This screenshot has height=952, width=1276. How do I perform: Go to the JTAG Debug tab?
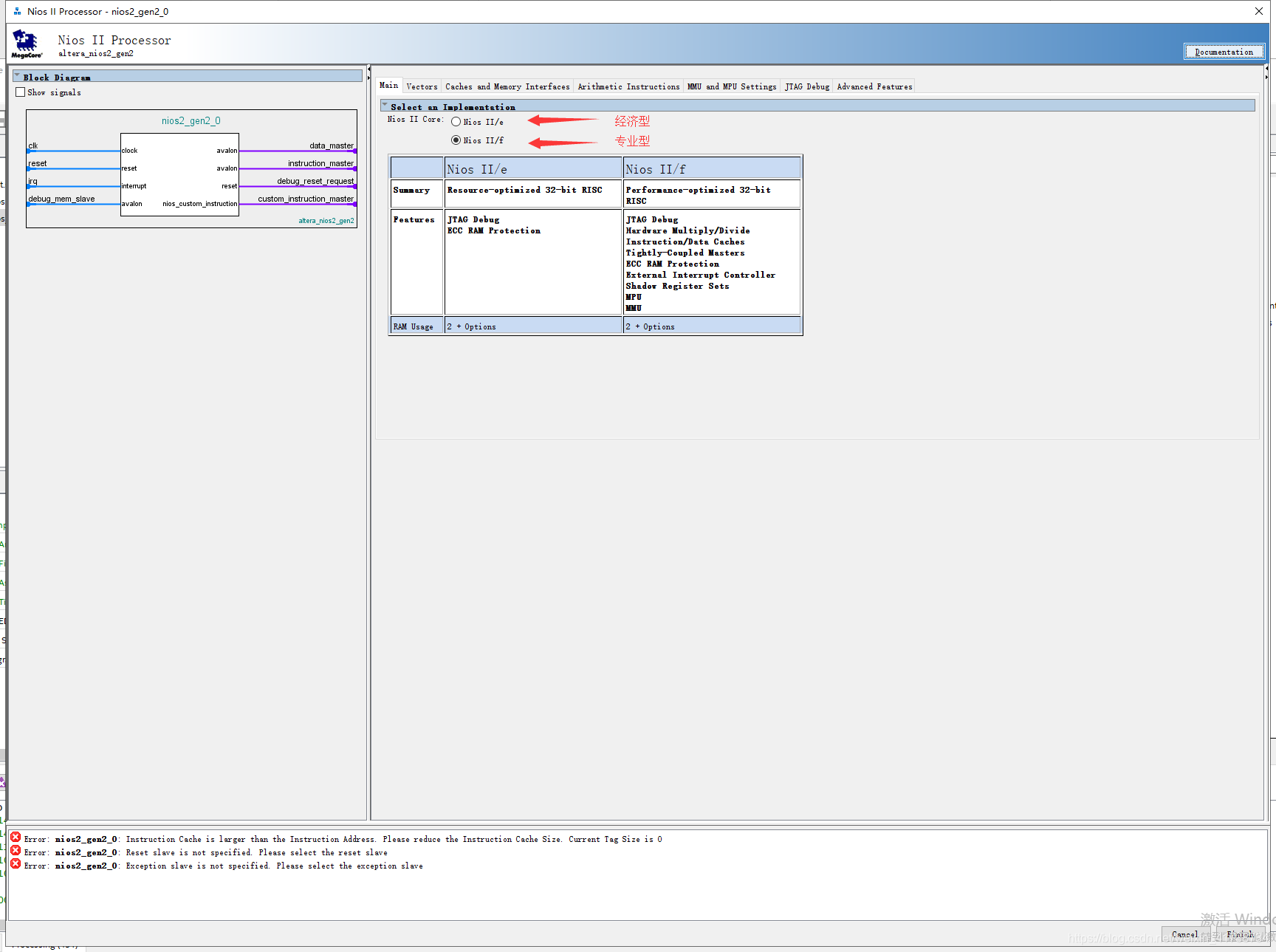coord(807,86)
